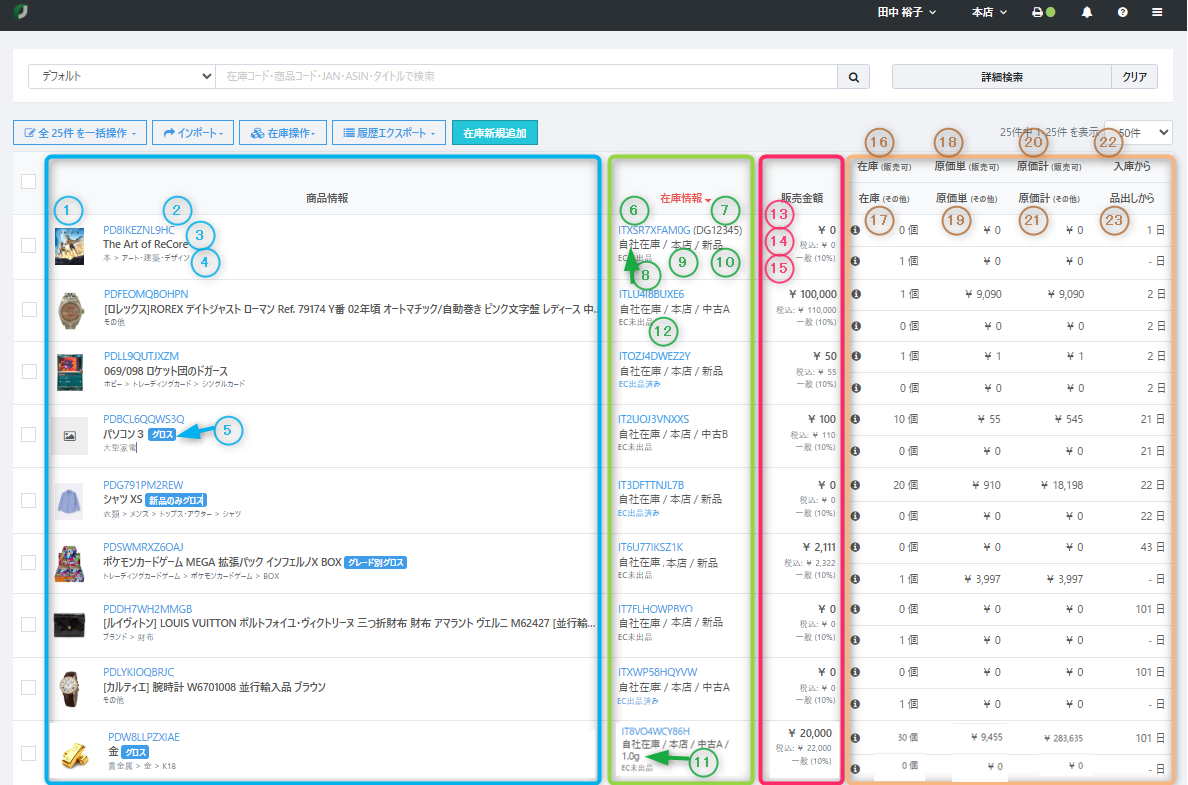Click info icon in The Art of ReCore sellable stock row
The width and height of the screenshot is (1188, 785).
pos(855,230)
